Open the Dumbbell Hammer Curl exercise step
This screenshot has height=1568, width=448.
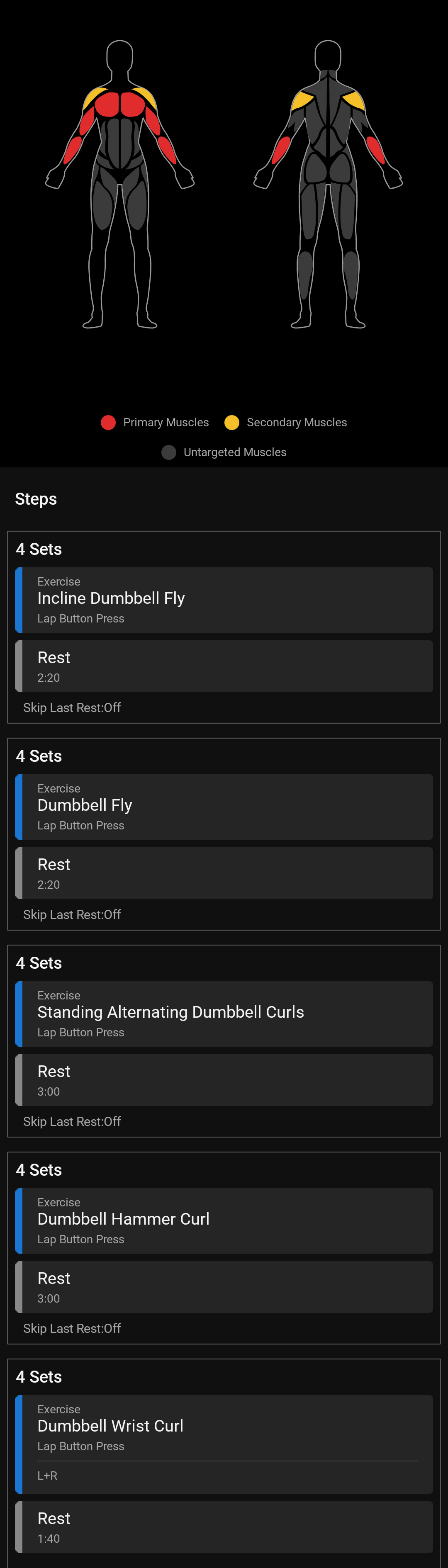pos(224,1220)
